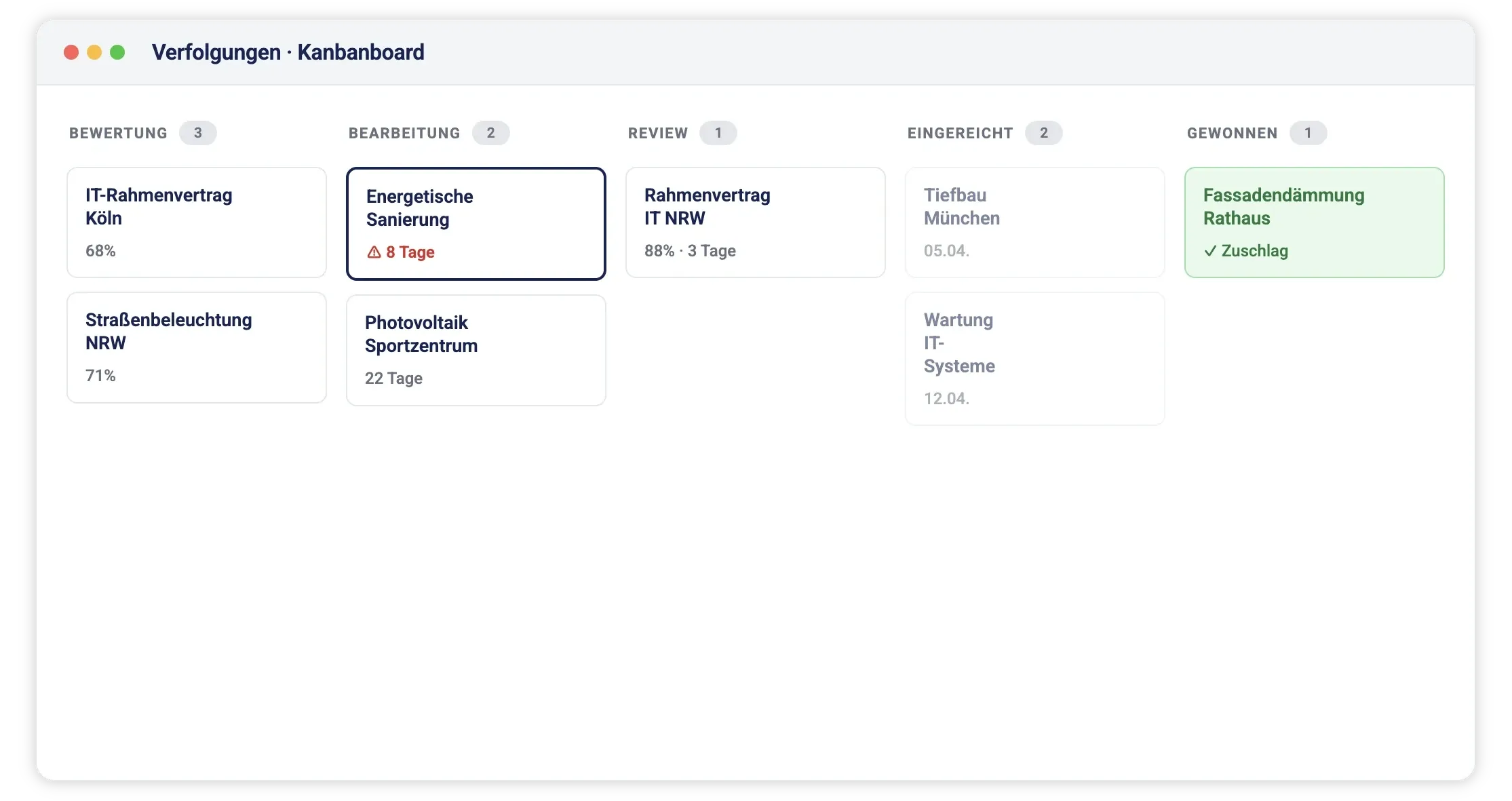This screenshot has width=1512, height=801.
Task: Open the Tiefbau München card
Action: coord(1035,222)
